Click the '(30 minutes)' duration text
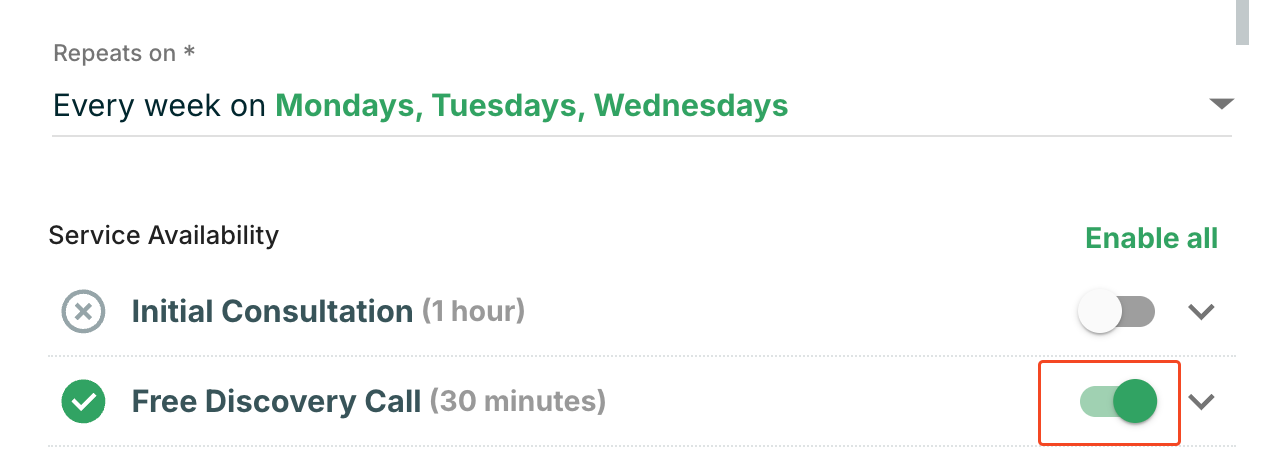The width and height of the screenshot is (1284, 476). pyautogui.click(x=518, y=402)
